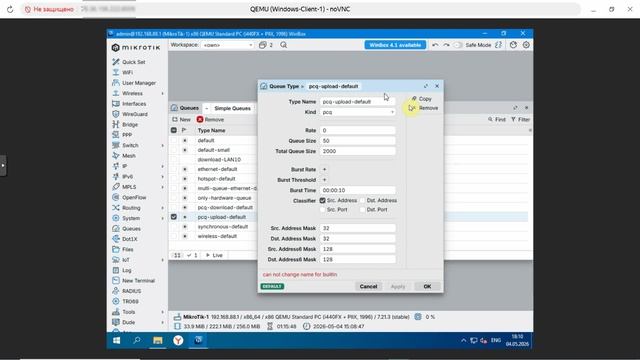Toggle select-all checkbox in table header
Image resolution: width=640 pixels, height=360 pixels.
click(x=174, y=130)
